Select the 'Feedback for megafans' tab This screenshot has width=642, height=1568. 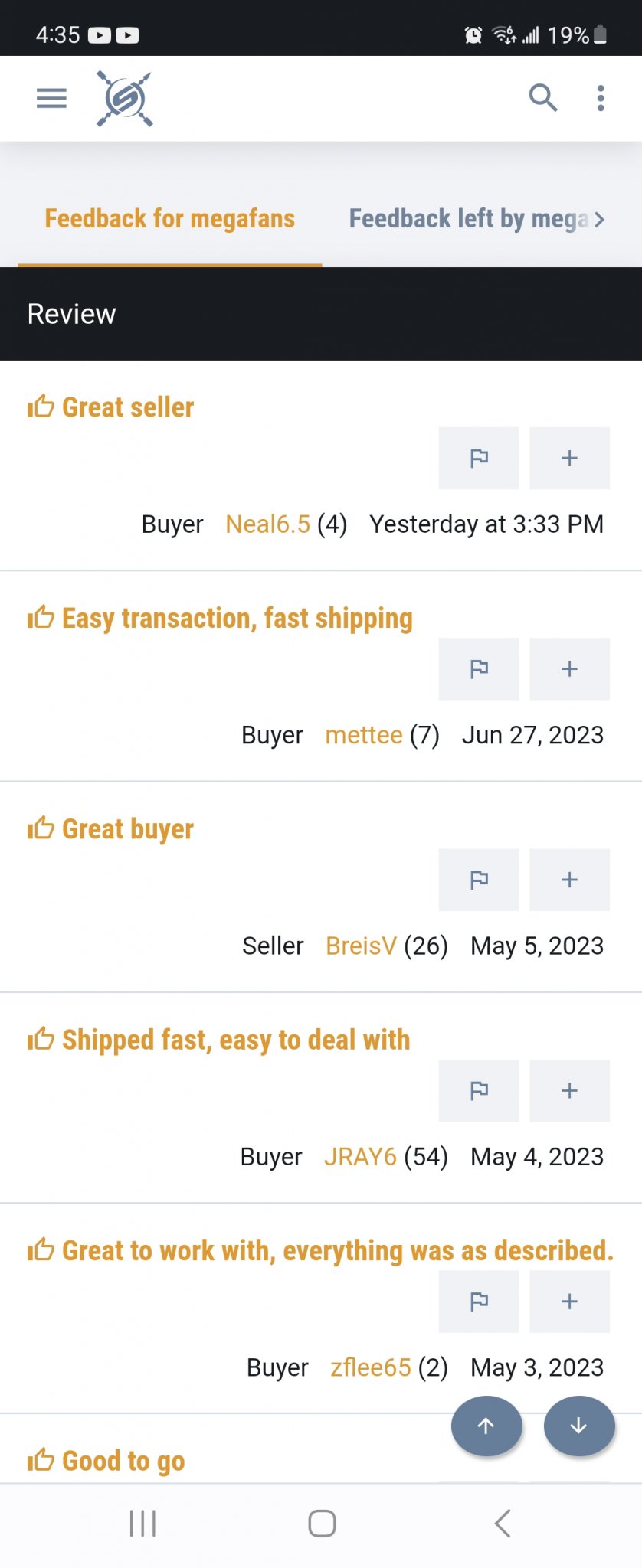[x=169, y=219]
